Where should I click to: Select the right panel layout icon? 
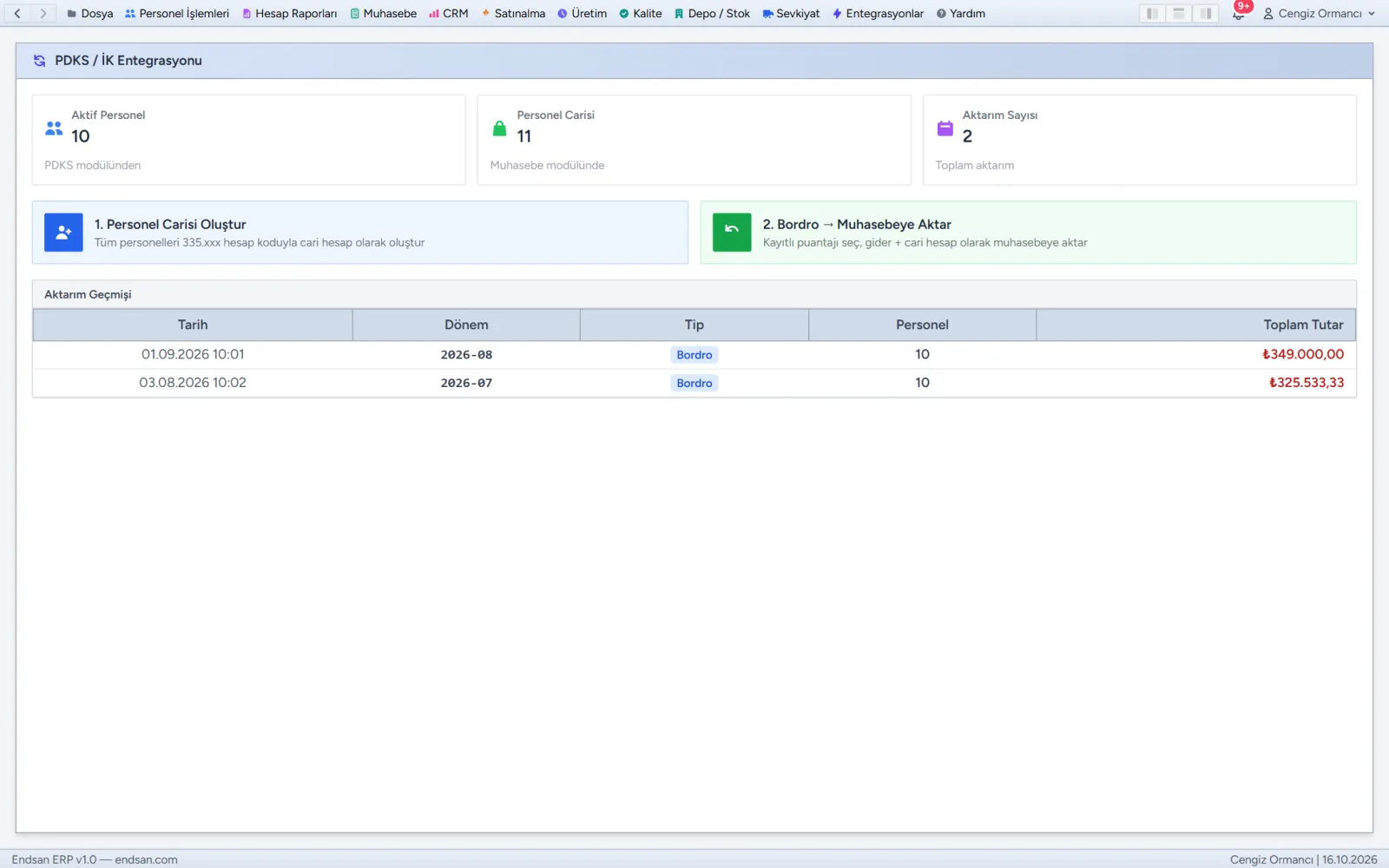point(1206,13)
